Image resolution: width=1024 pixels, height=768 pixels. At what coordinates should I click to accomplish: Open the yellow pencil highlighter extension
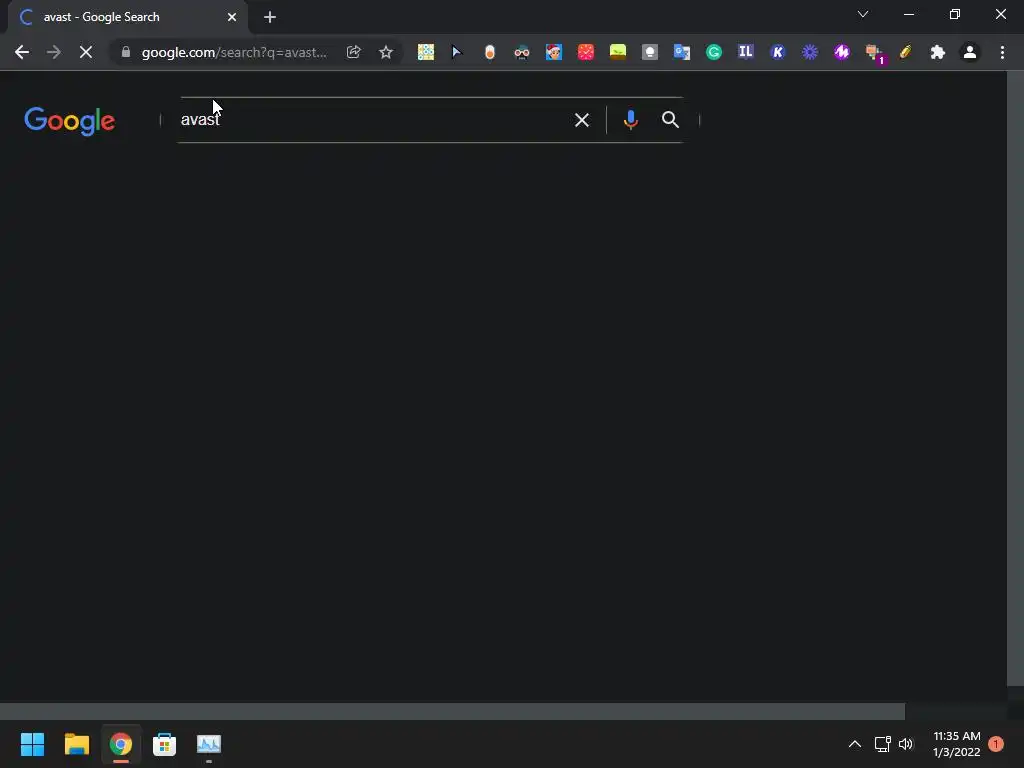click(906, 52)
